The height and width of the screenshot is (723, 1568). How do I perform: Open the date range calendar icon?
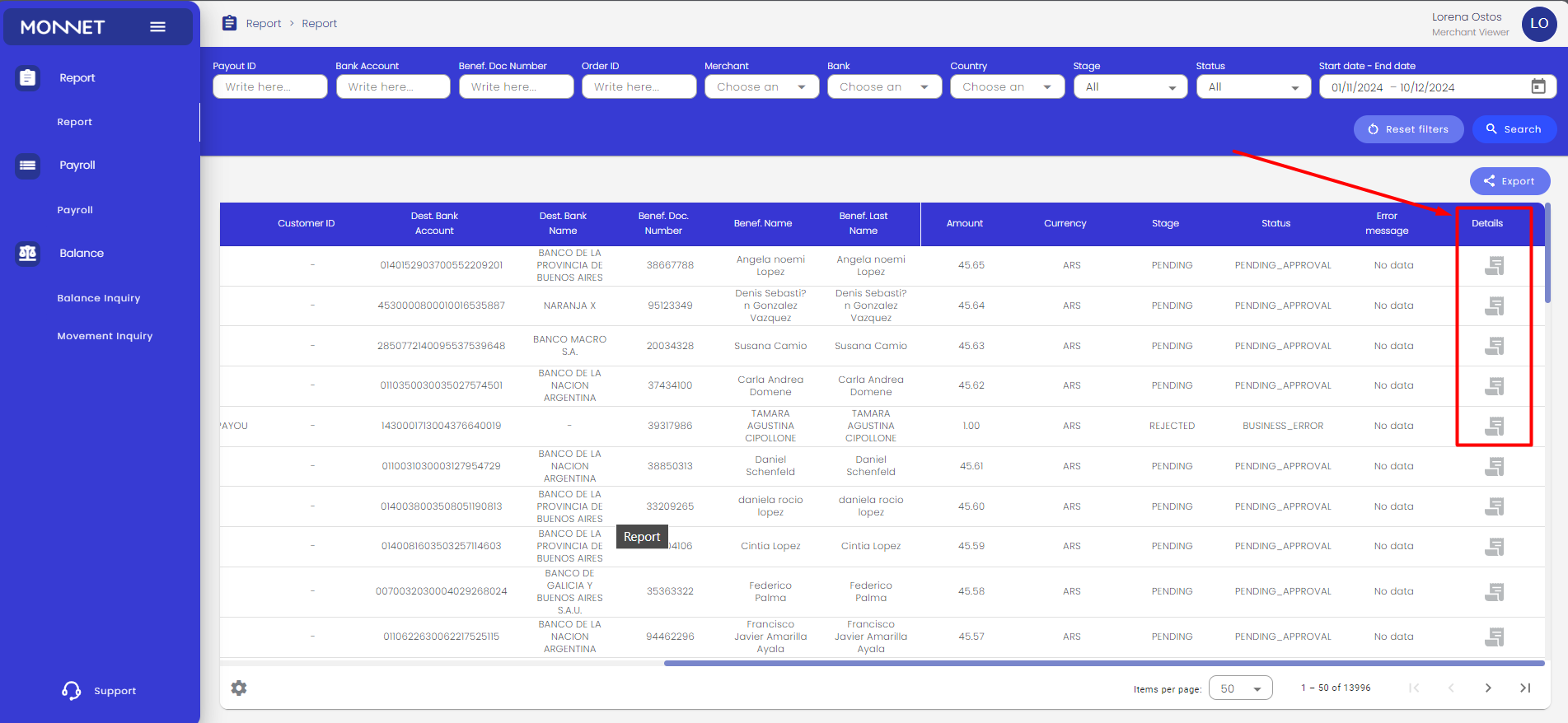(1538, 86)
